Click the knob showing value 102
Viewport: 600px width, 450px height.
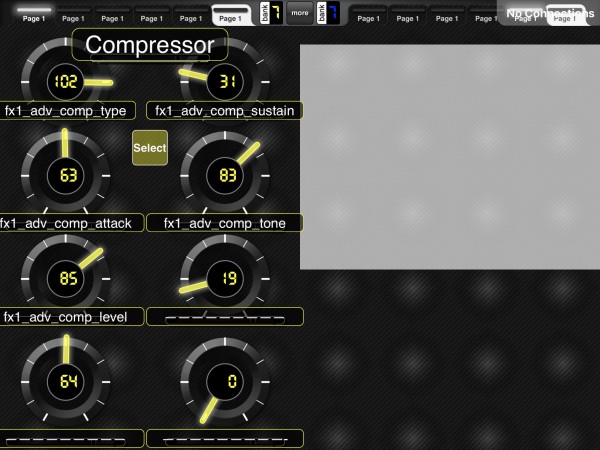click(x=66, y=82)
